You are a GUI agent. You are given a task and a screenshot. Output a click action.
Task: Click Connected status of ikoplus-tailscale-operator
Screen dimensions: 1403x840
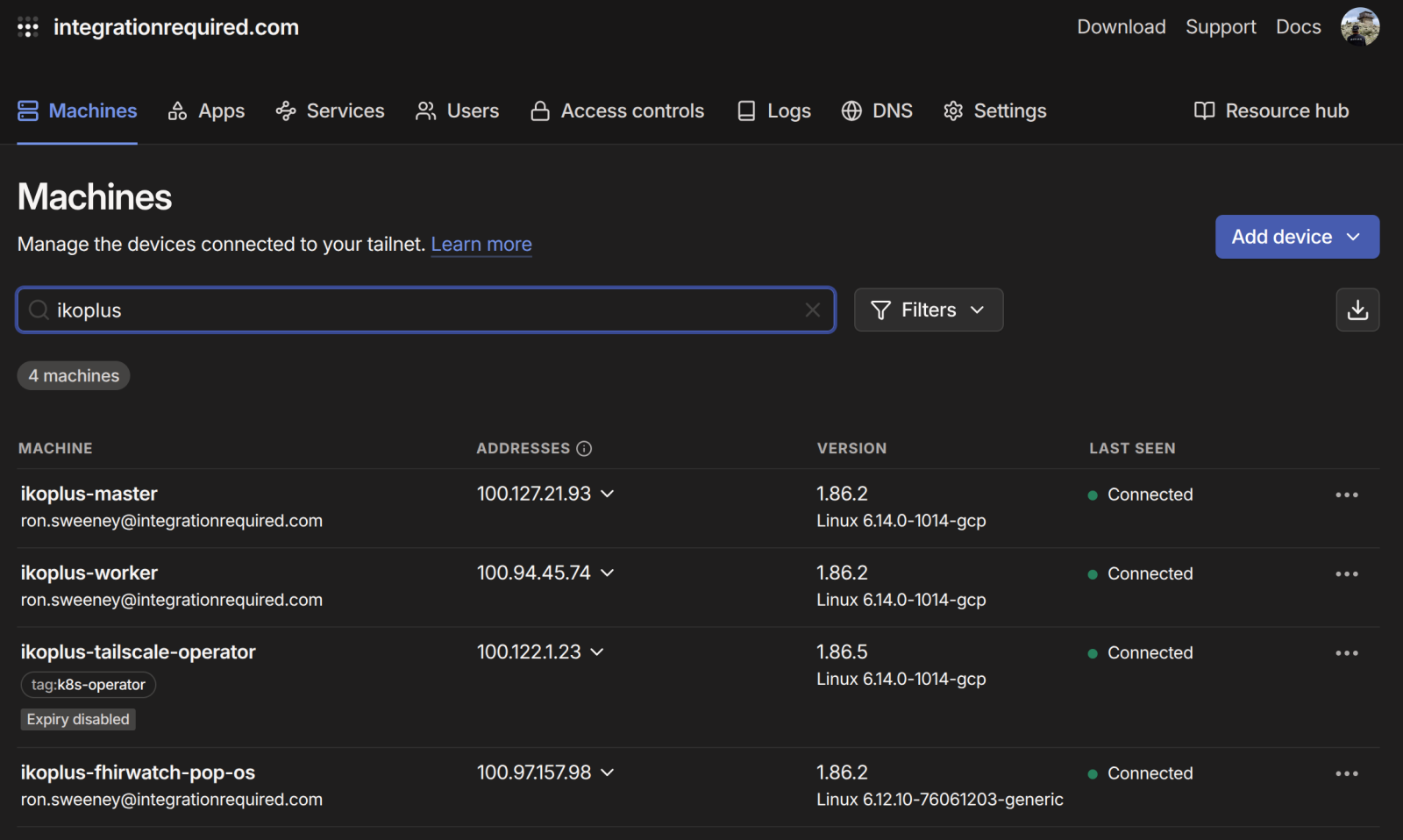(1141, 652)
